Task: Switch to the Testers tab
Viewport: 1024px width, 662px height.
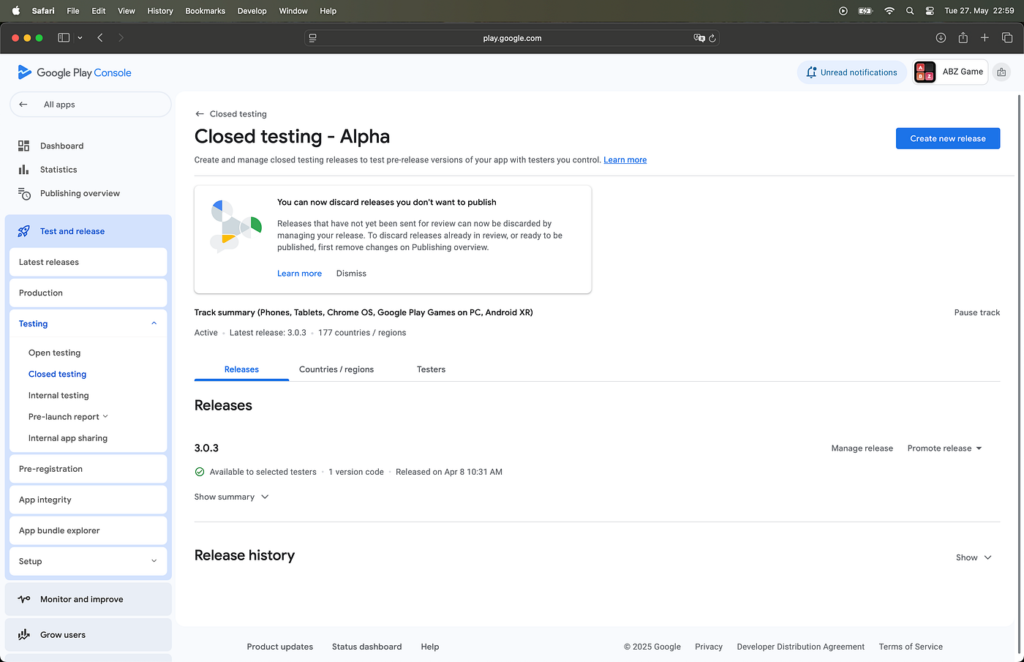Action: pyautogui.click(x=431, y=369)
